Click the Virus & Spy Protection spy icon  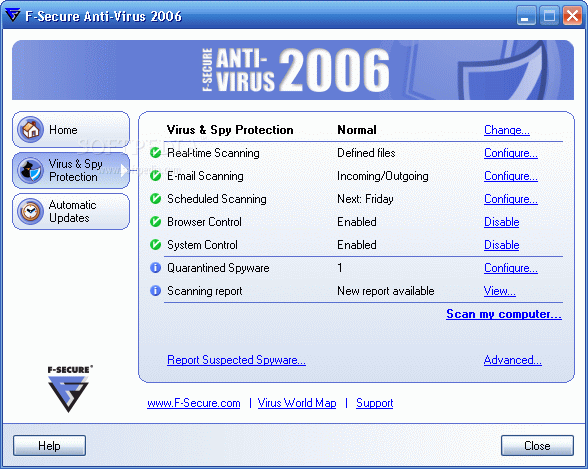point(31,171)
